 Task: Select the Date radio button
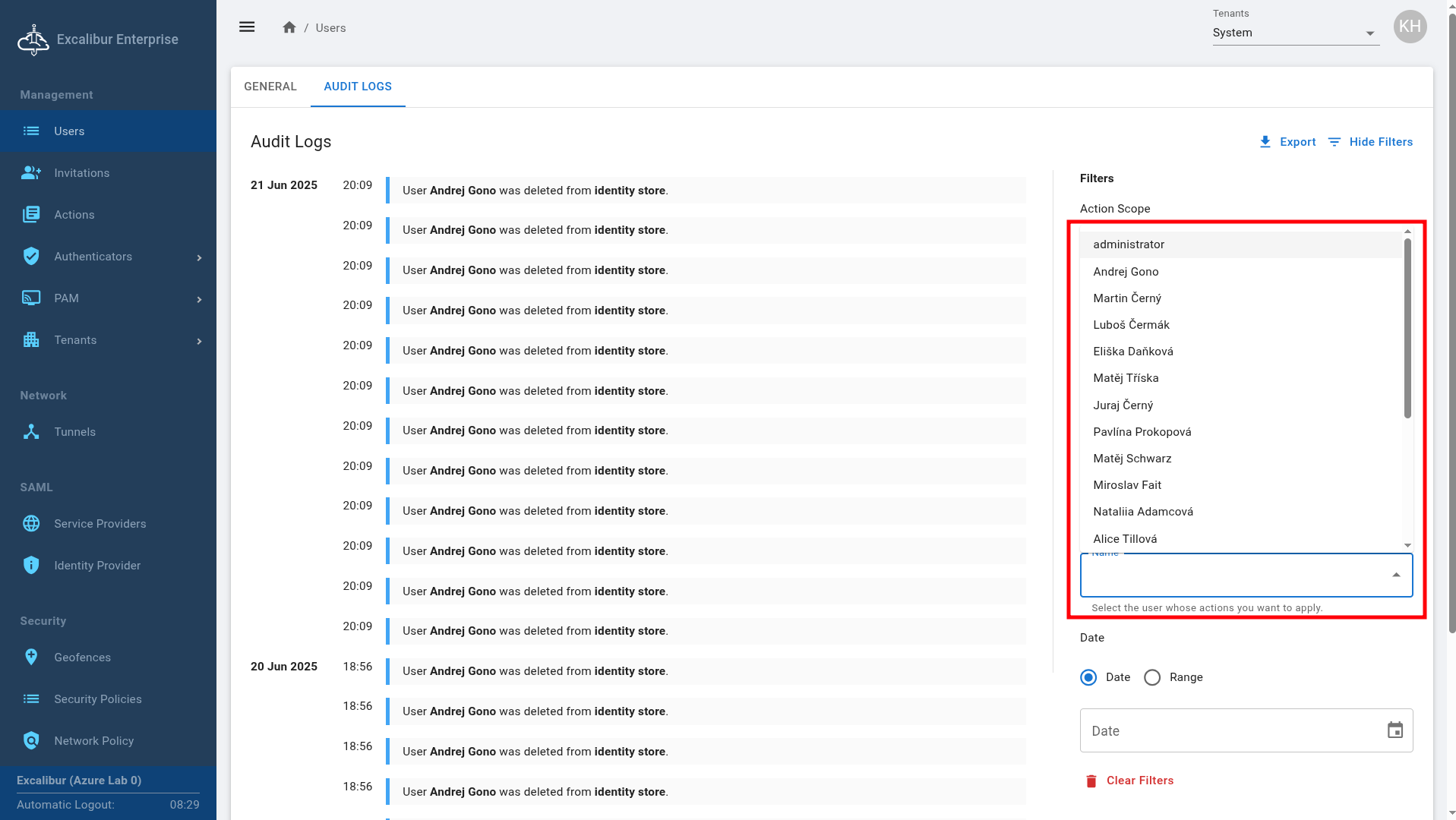coord(1088,677)
